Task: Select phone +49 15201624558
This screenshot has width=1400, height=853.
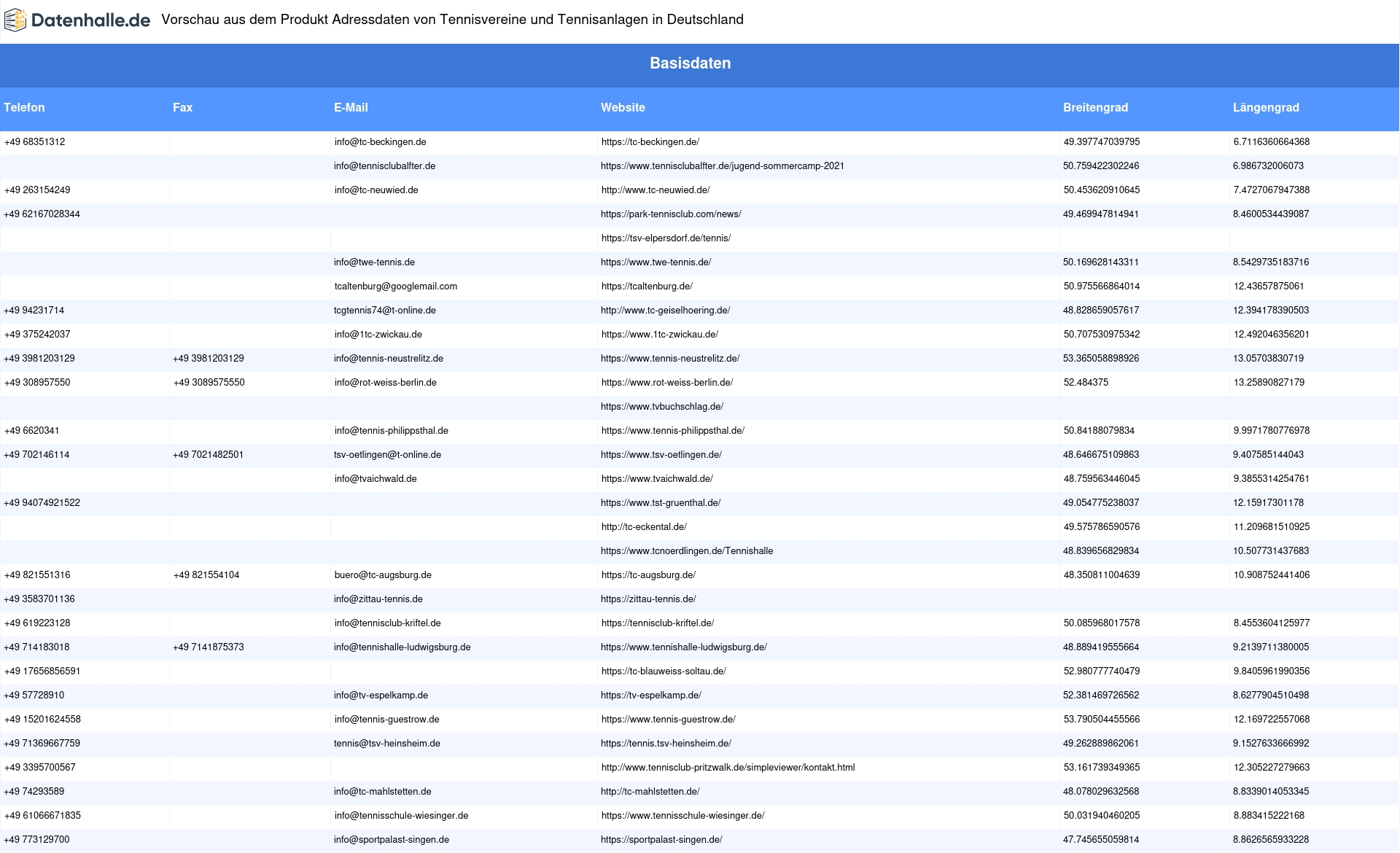Action: tap(42, 720)
